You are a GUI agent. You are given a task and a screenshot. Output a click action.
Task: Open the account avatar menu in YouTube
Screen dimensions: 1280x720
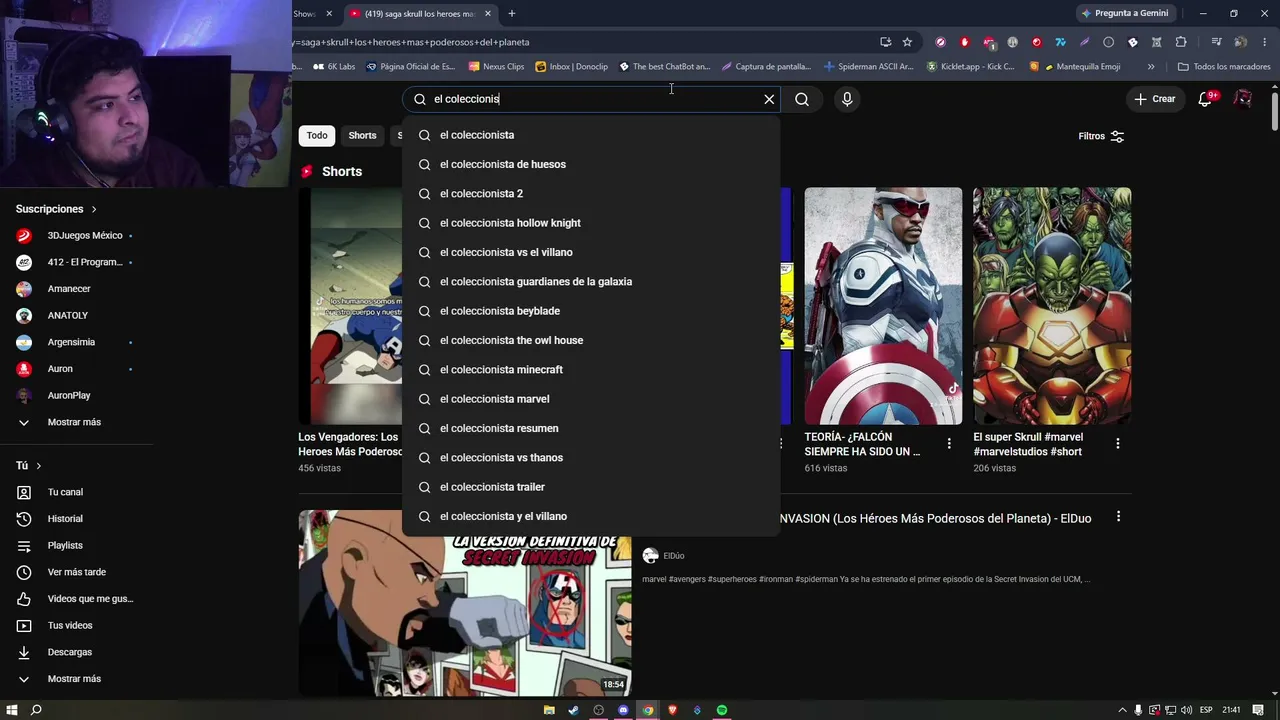click(x=1243, y=99)
